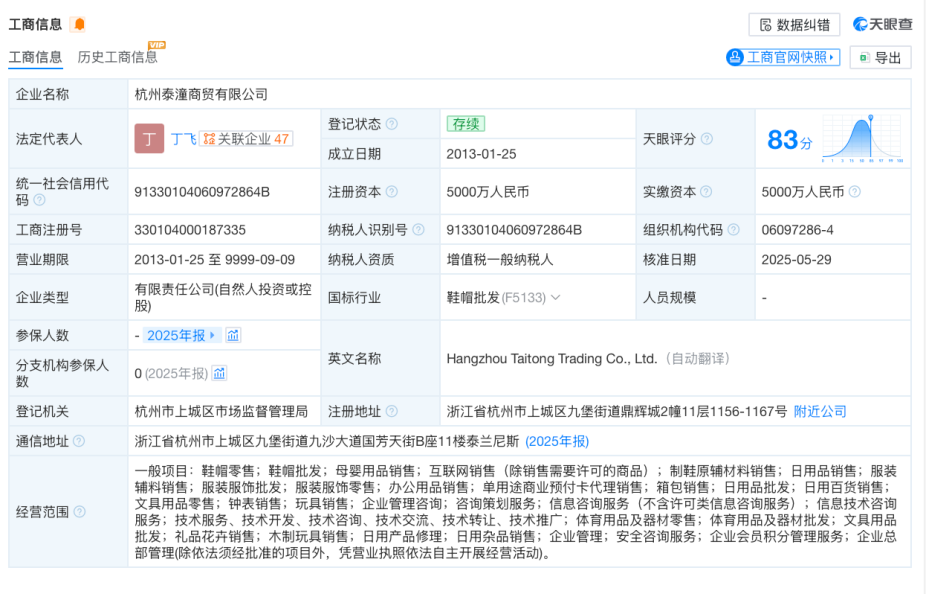The width and height of the screenshot is (926, 594).
Task: Click help icon next to 通信地址
Action: (x=79, y=441)
